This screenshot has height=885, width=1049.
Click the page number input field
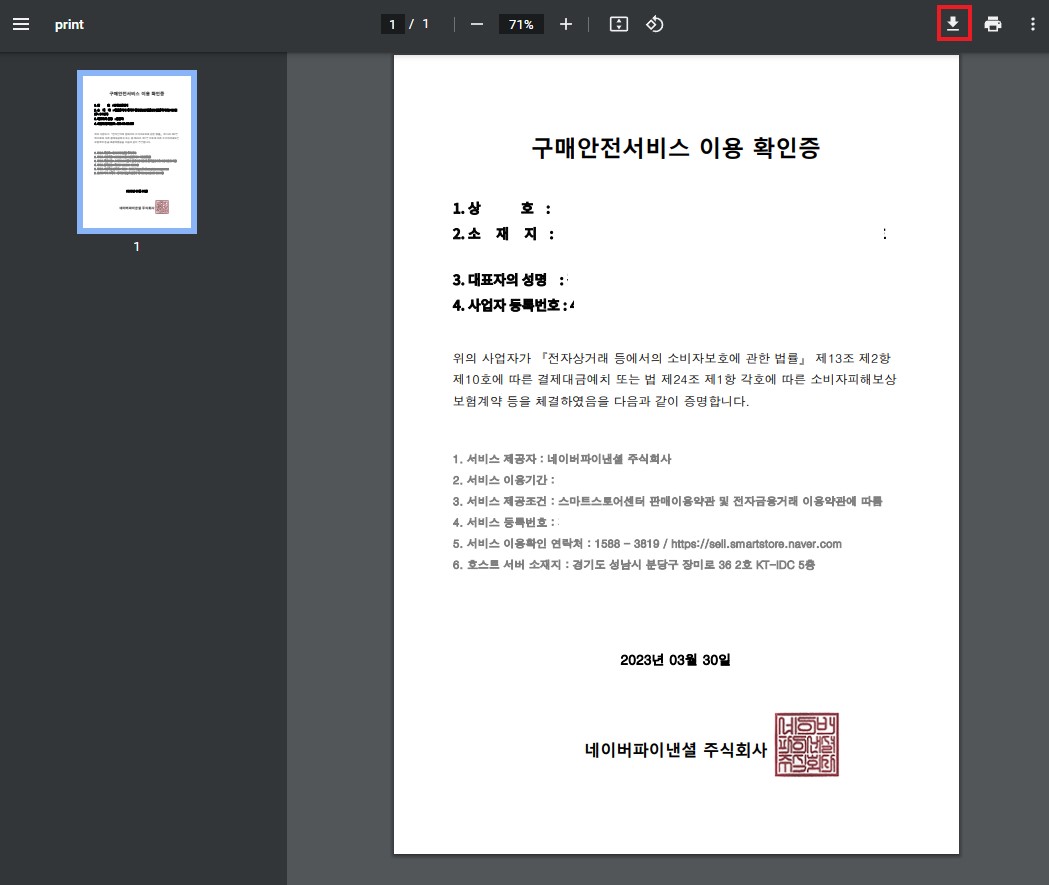click(x=392, y=24)
